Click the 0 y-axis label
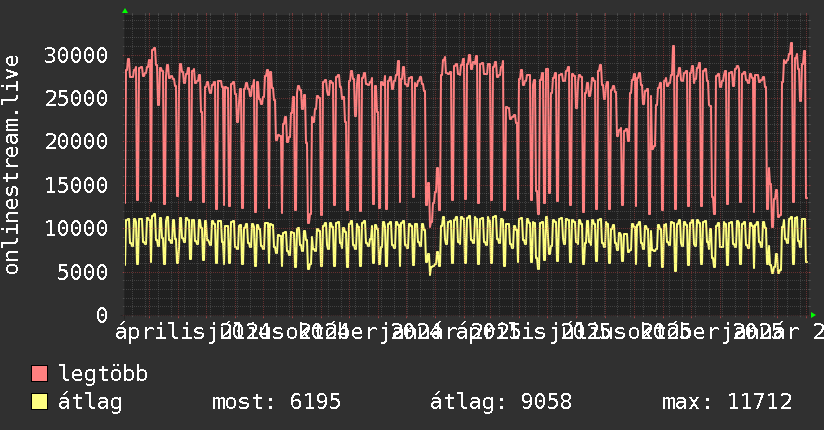Screen dimensions: 824x430 pos(103,315)
